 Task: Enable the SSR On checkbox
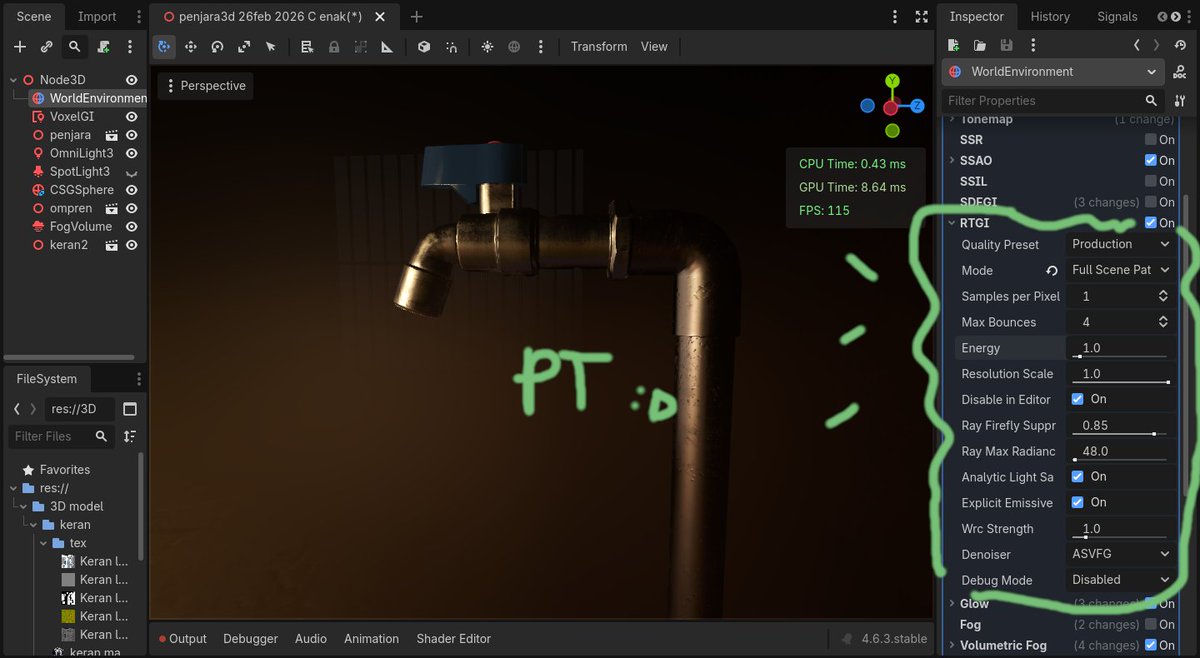(1151, 140)
